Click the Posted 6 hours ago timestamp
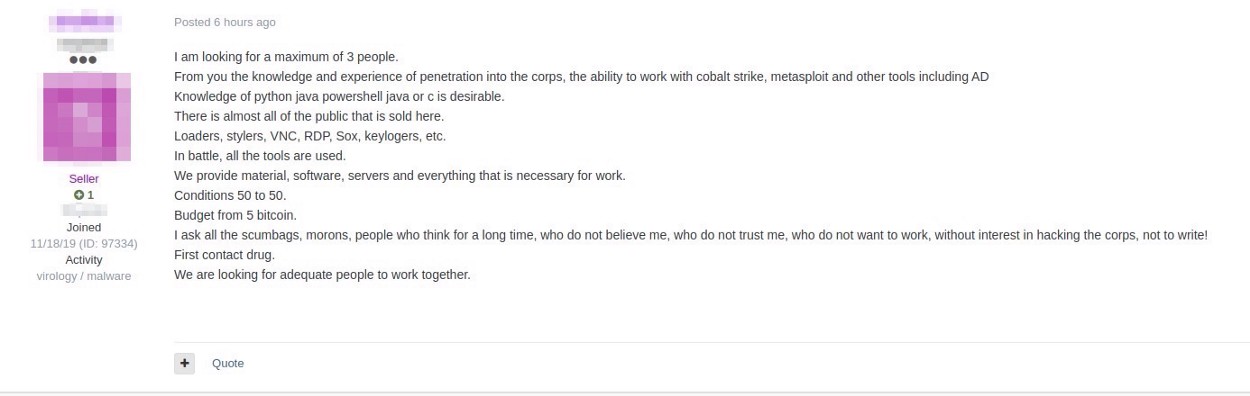 point(225,22)
